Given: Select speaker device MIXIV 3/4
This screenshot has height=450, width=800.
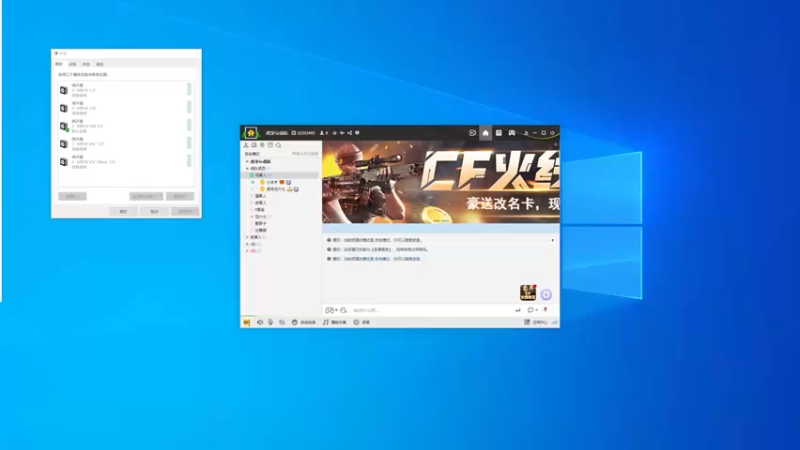Looking at the screenshot, I should pyautogui.click(x=126, y=108).
